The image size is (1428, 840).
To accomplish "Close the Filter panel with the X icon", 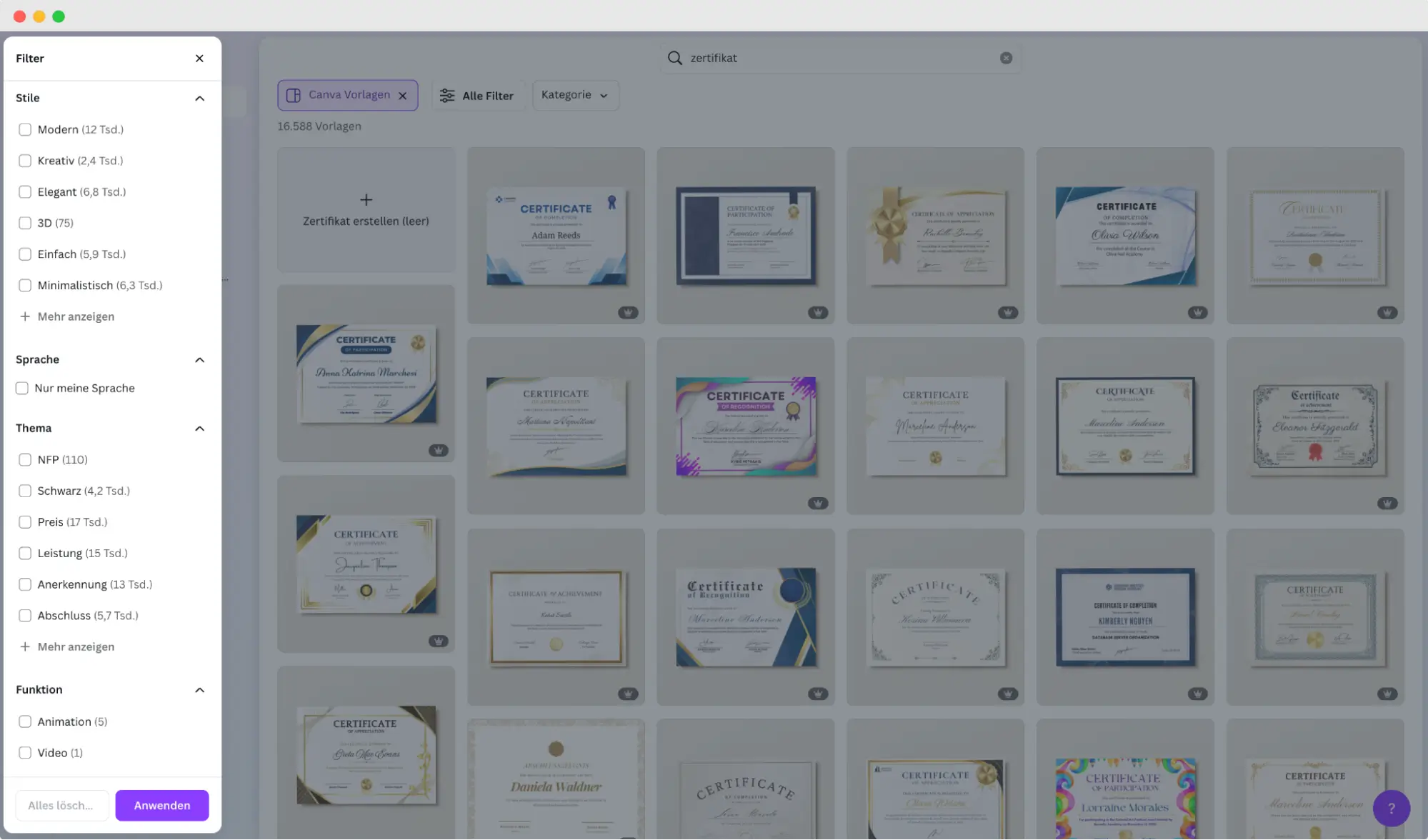I will point(199,59).
